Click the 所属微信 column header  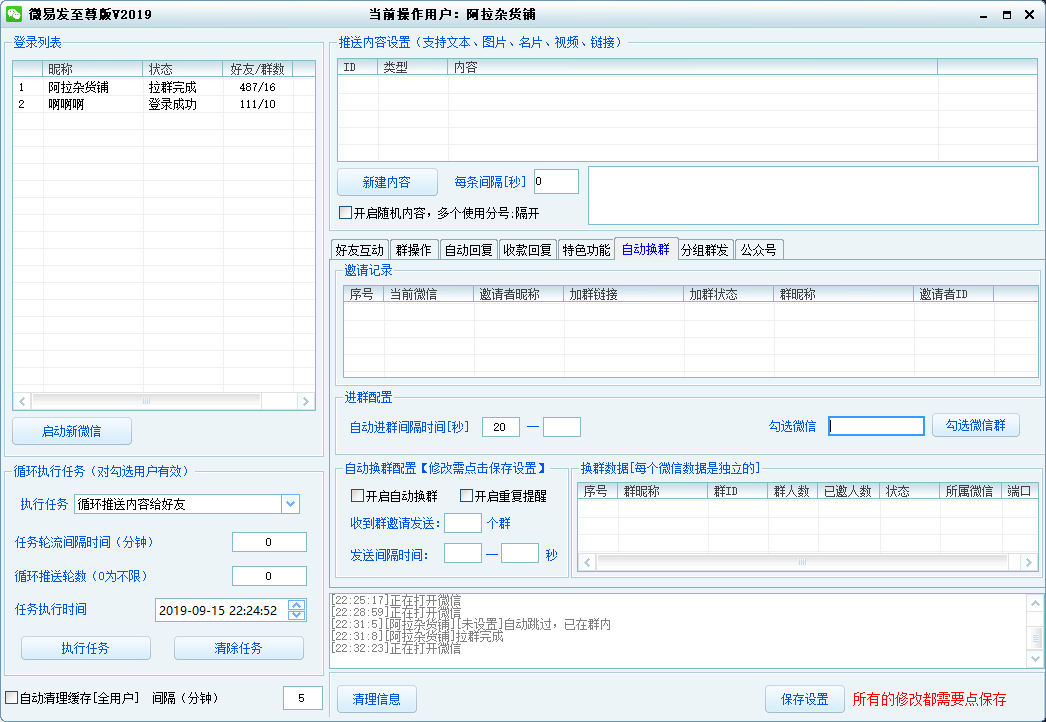pyautogui.click(x=971, y=491)
